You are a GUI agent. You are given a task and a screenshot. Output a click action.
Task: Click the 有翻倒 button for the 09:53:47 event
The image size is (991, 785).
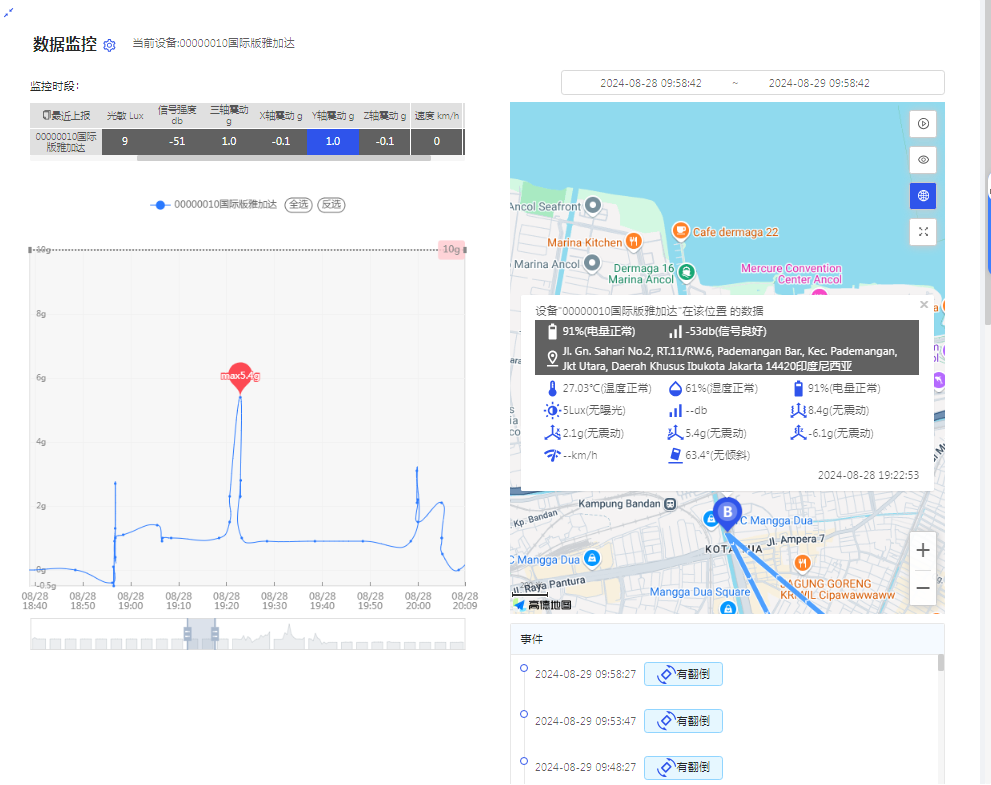point(683,720)
